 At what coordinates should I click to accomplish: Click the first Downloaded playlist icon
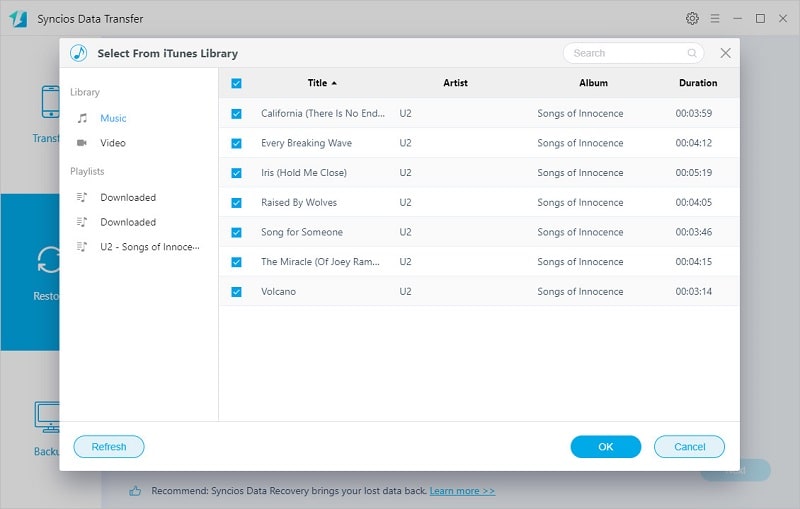pyautogui.click(x=82, y=197)
